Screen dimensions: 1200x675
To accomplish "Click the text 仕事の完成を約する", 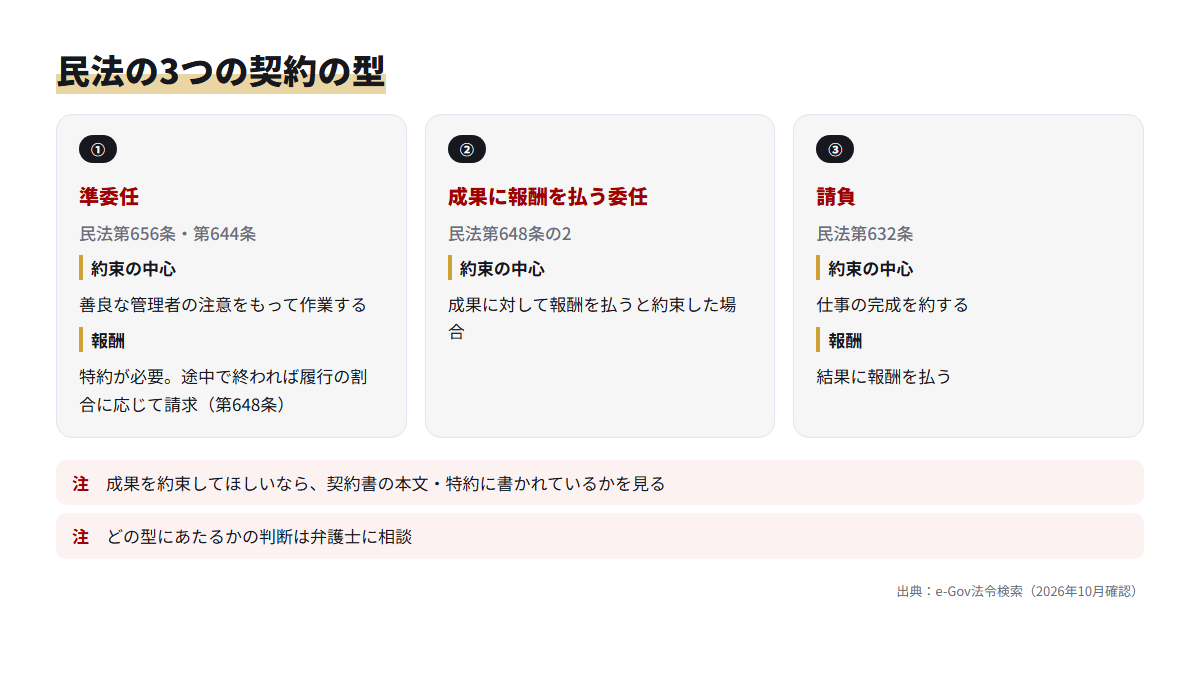I will click(x=892, y=305).
